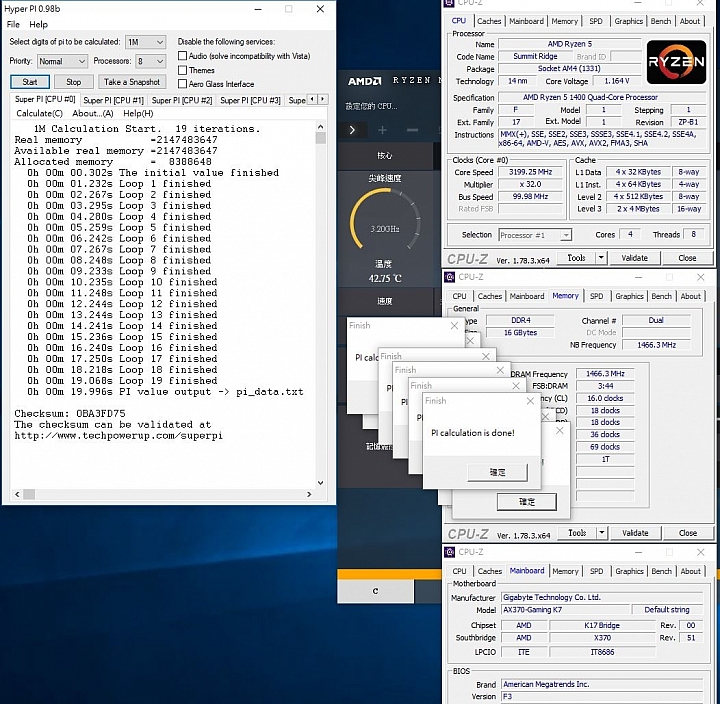Expand the Priority dropdown set to Normal

coord(63,61)
